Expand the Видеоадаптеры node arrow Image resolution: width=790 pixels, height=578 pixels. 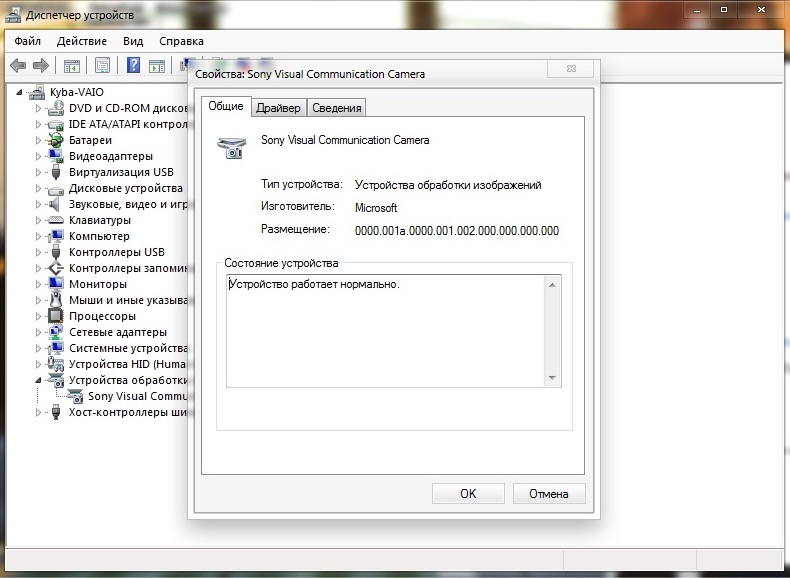pos(38,156)
